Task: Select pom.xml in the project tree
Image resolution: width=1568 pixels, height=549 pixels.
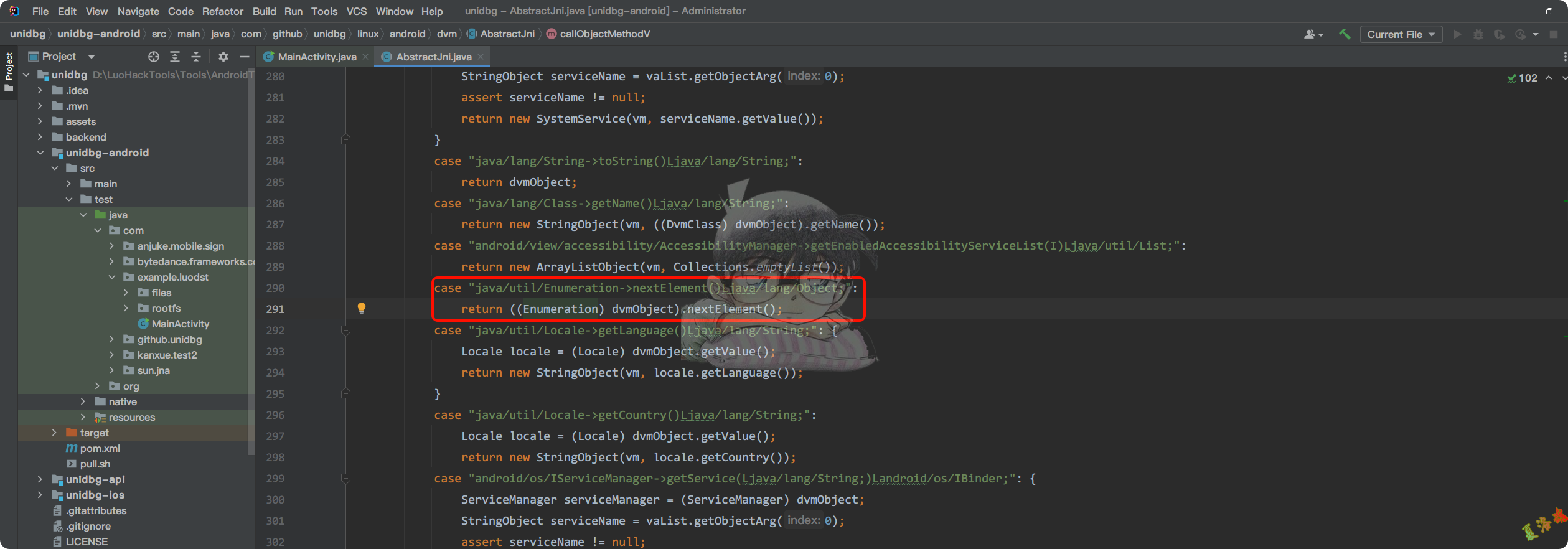Action: (x=100, y=448)
